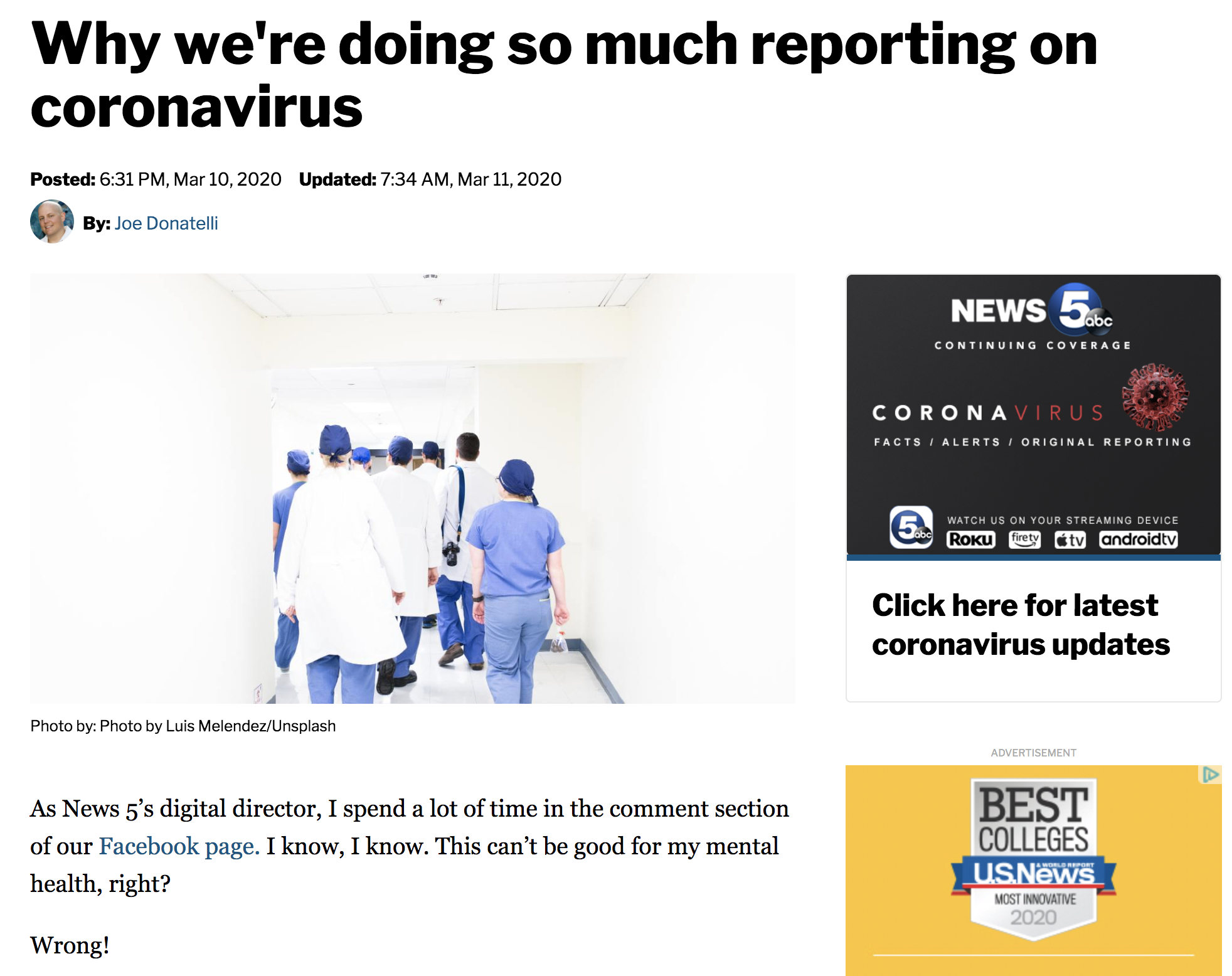Image resolution: width=1232 pixels, height=976 pixels.
Task: Click the AdChoices icon on advertisement
Action: pos(1210,775)
